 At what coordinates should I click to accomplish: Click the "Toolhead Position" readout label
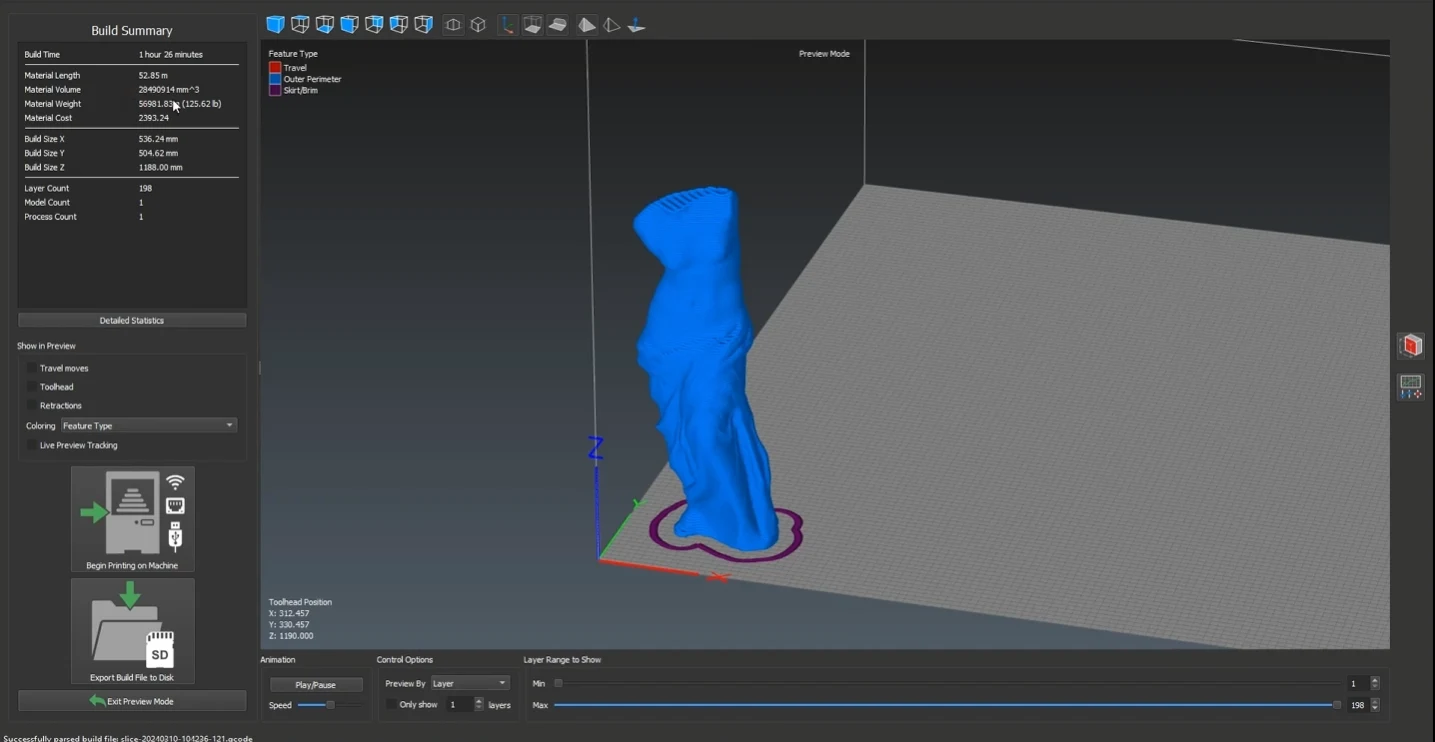(x=300, y=602)
